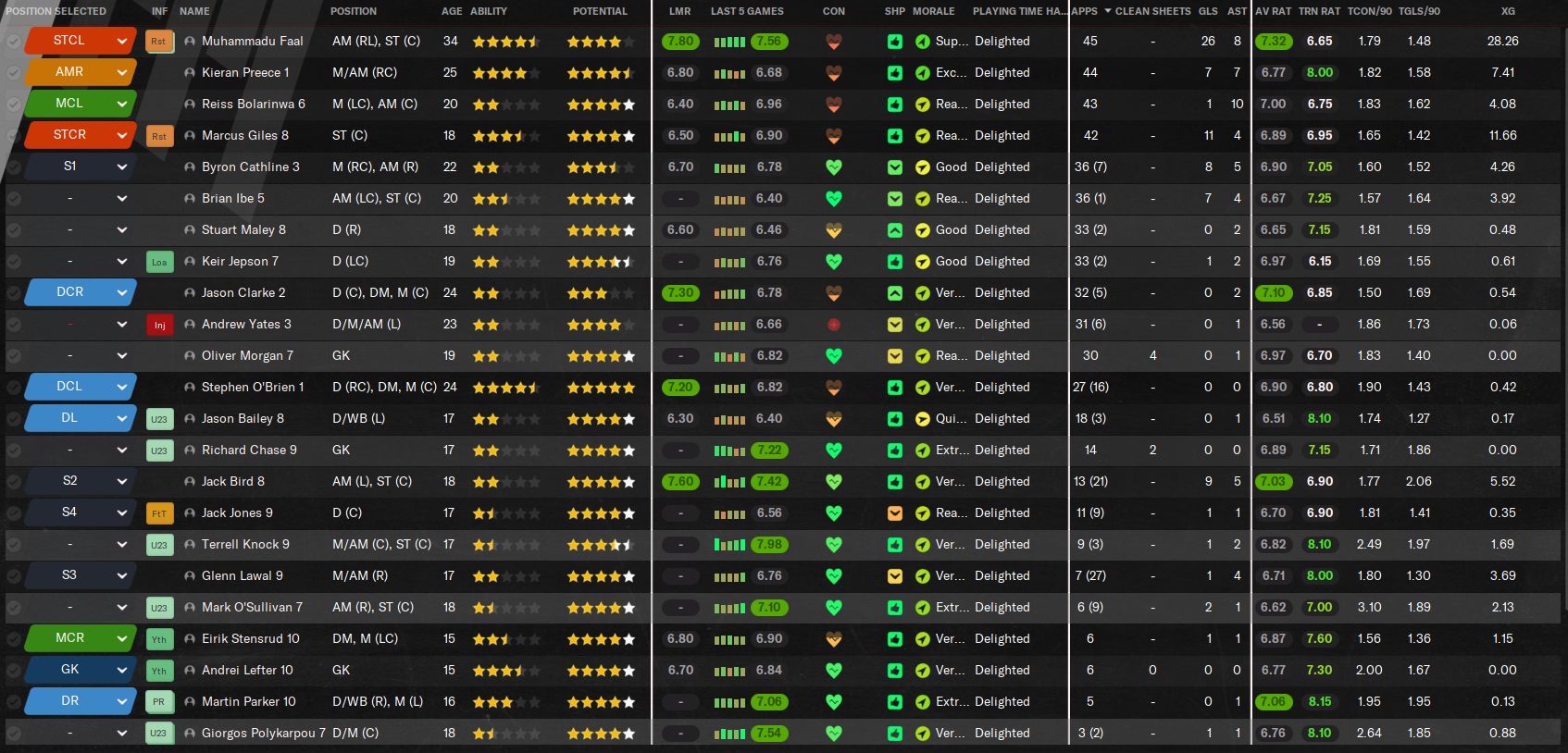Sort by the POTENTIAL column header
The image size is (1568, 753).
click(x=600, y=11)
